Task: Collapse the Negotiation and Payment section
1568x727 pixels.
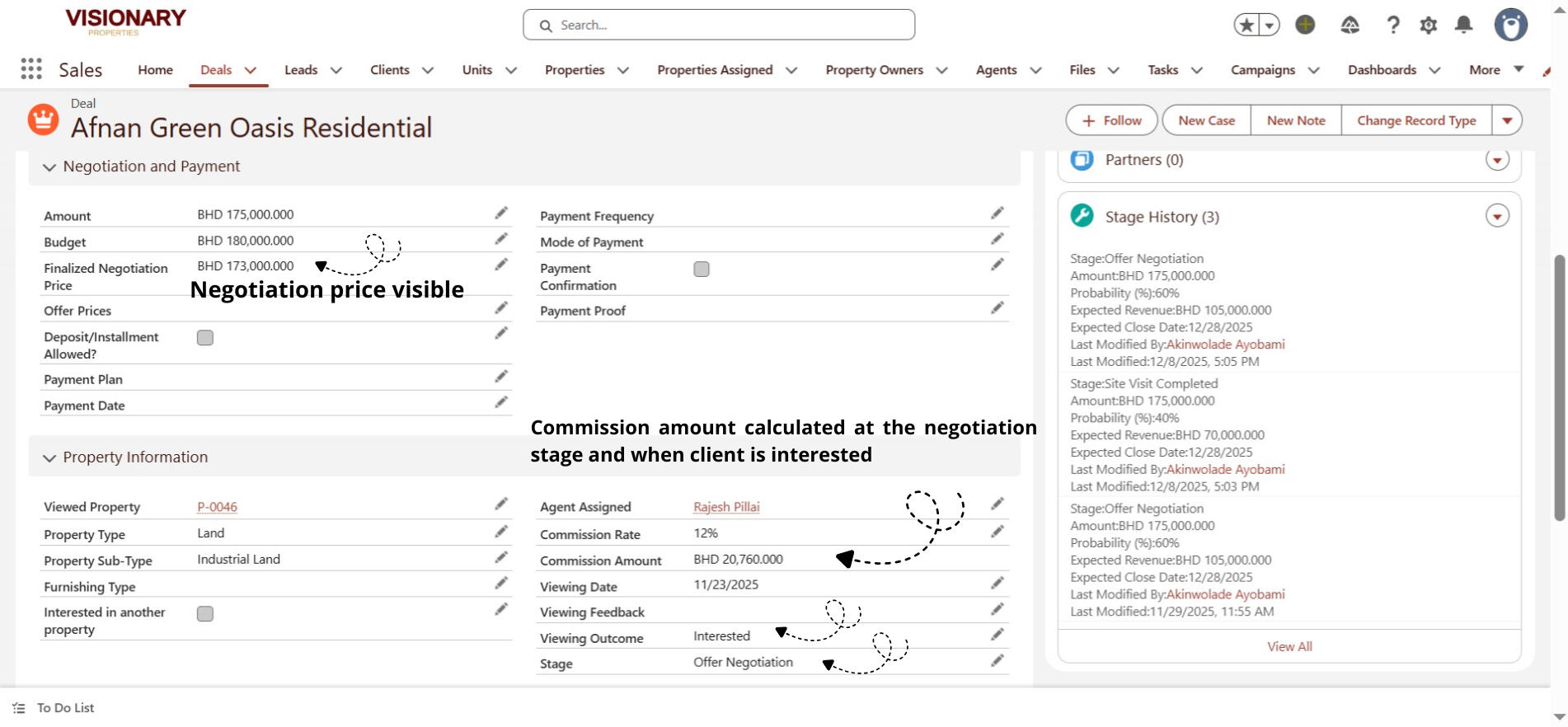Action: [49, 167]
